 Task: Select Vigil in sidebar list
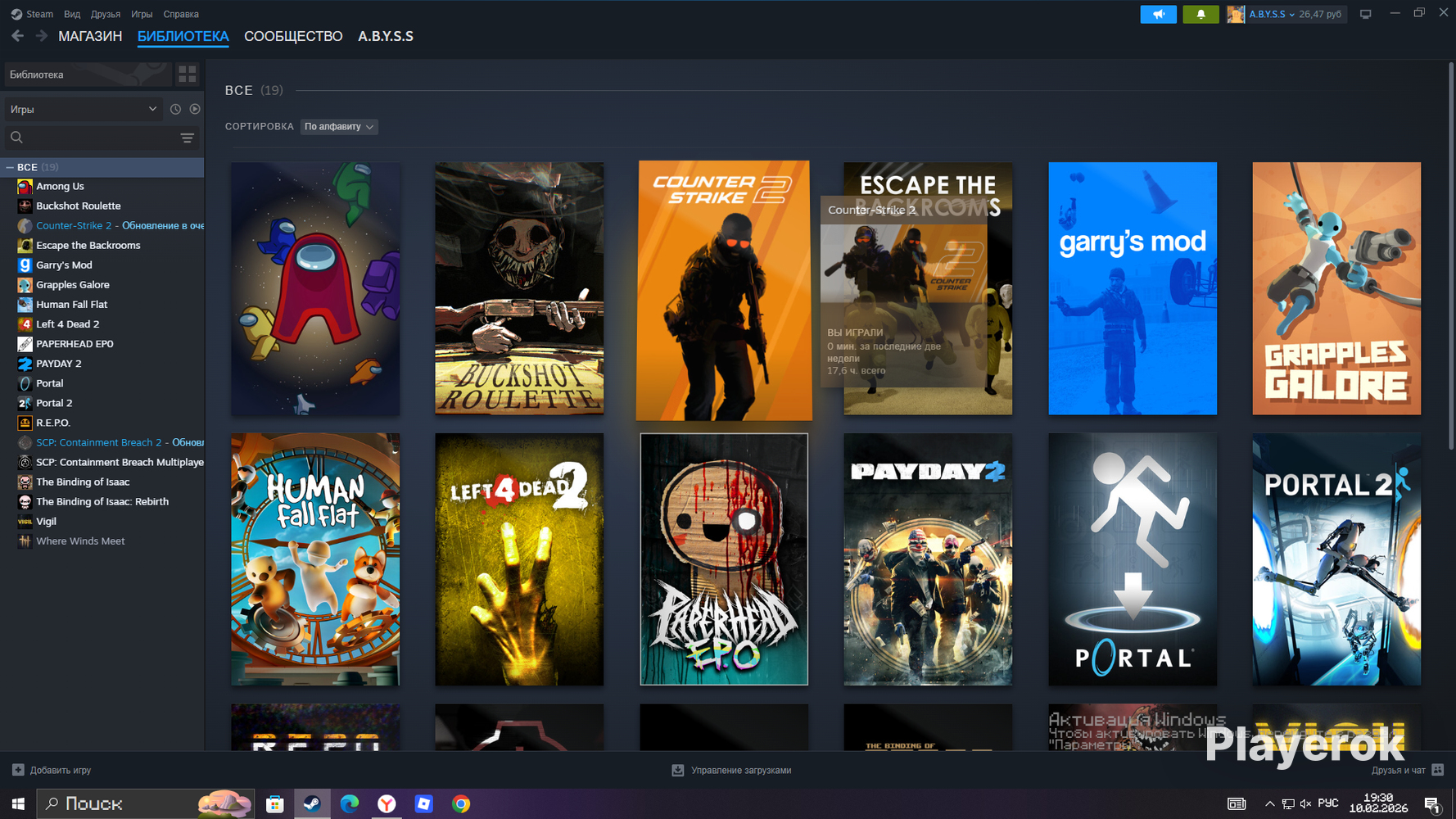pyautogui.click(x=102, y=522)
